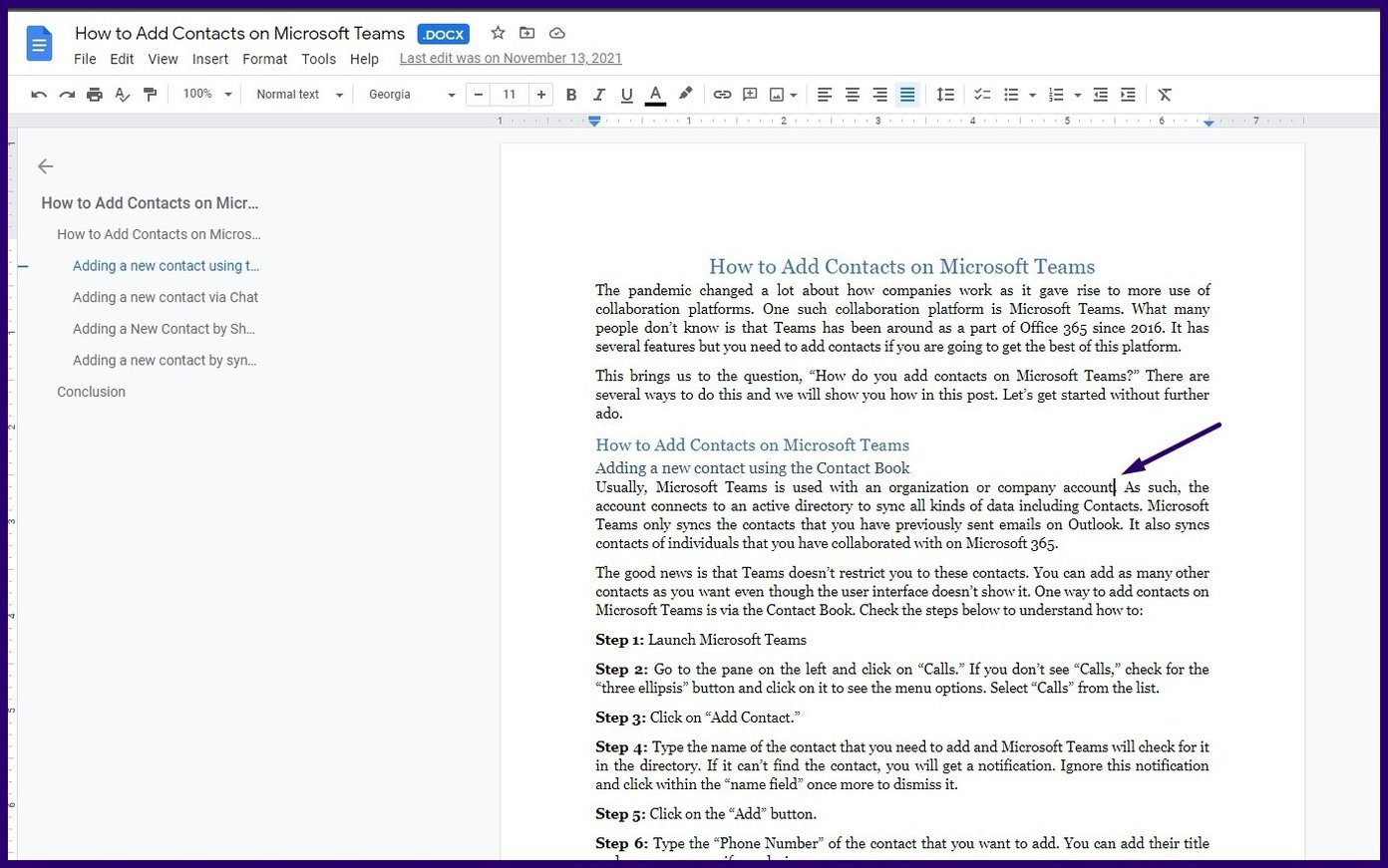Open the text color picker
This screenshot has height=868, width=1388.
[x=655, y=95]
